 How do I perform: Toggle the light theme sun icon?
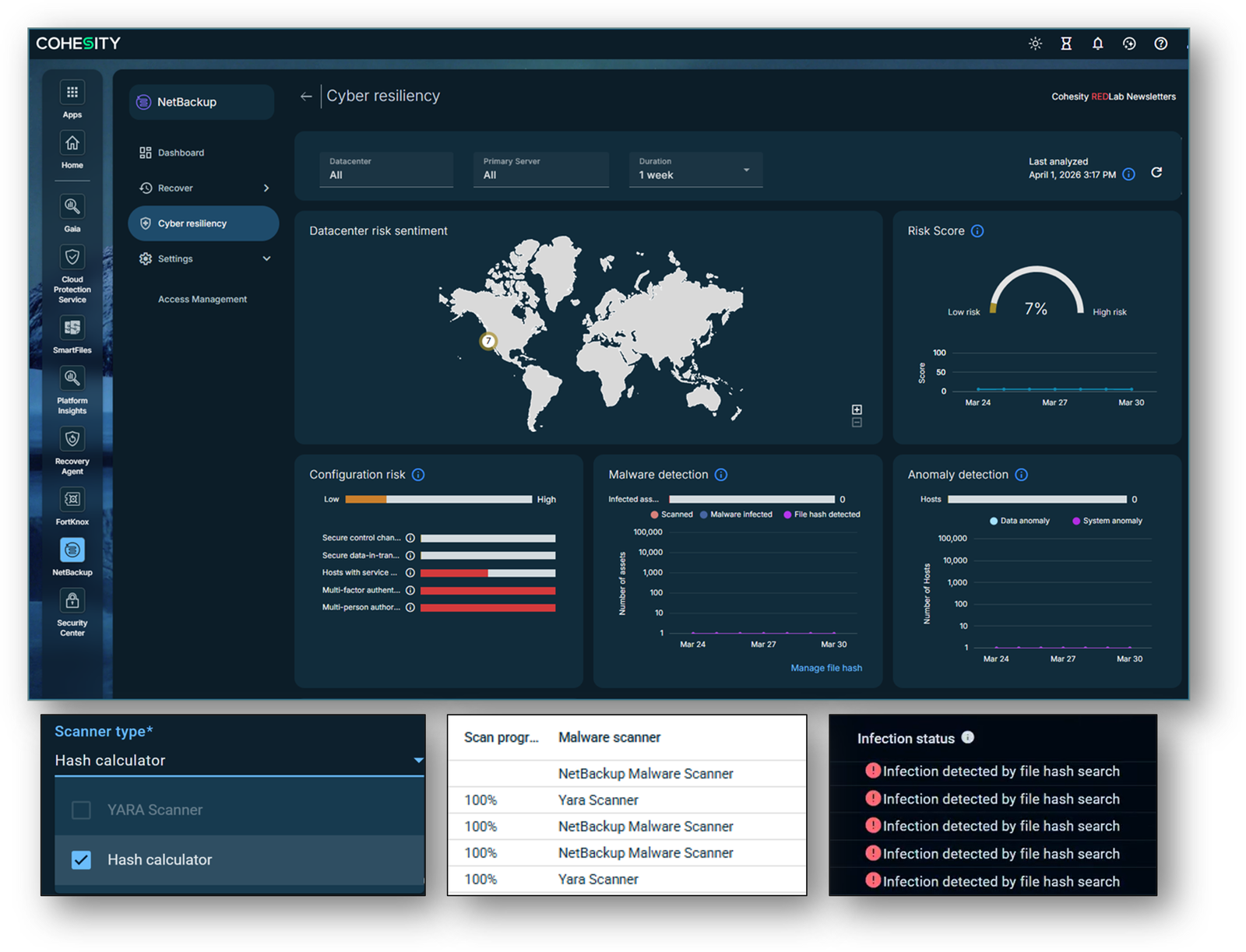pos(1035,44)
